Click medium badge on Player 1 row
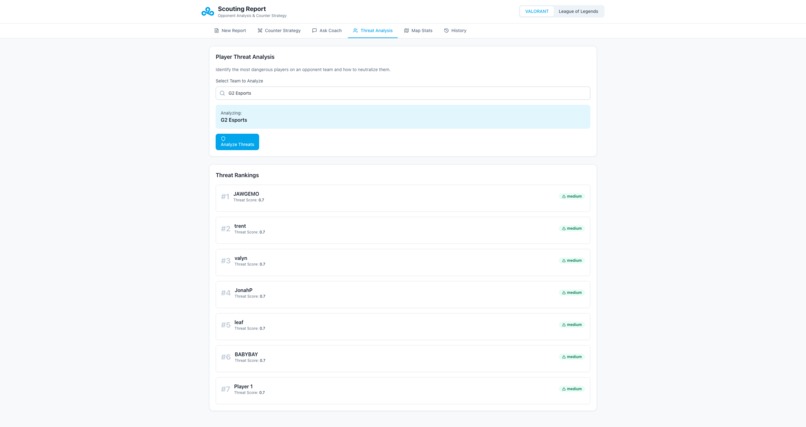806x427 pixels. click(572, 389)
